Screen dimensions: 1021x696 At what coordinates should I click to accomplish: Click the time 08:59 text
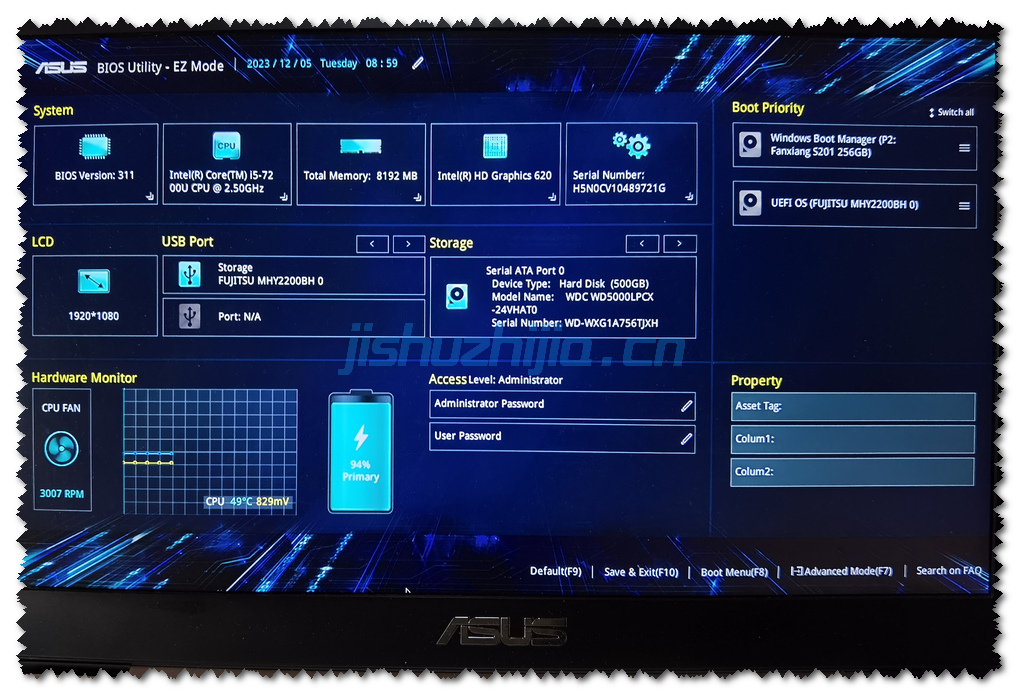coord(382,63)
